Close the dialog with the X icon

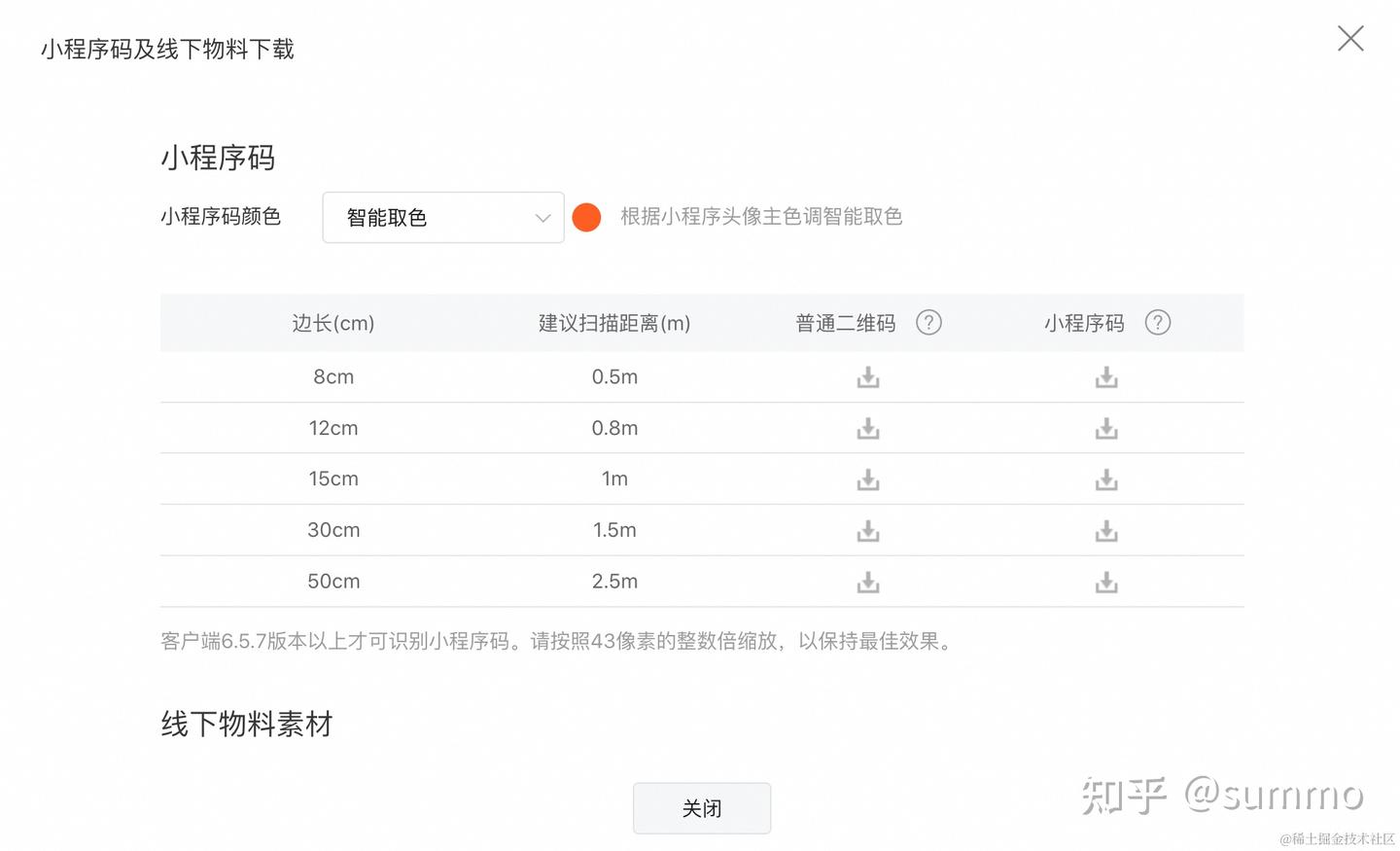click(x=1350, y=39)
